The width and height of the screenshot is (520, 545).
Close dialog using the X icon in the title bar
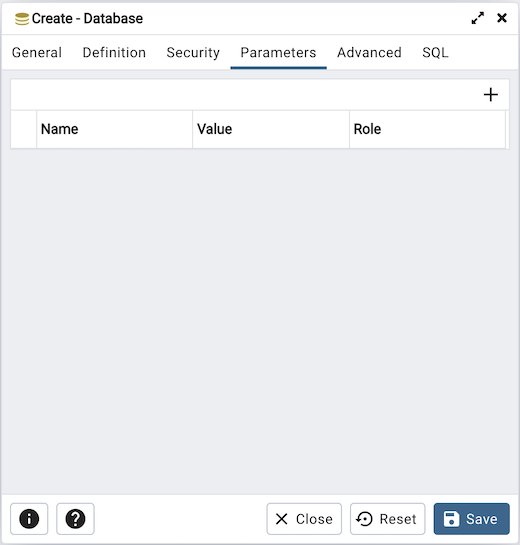click(502, 18)
